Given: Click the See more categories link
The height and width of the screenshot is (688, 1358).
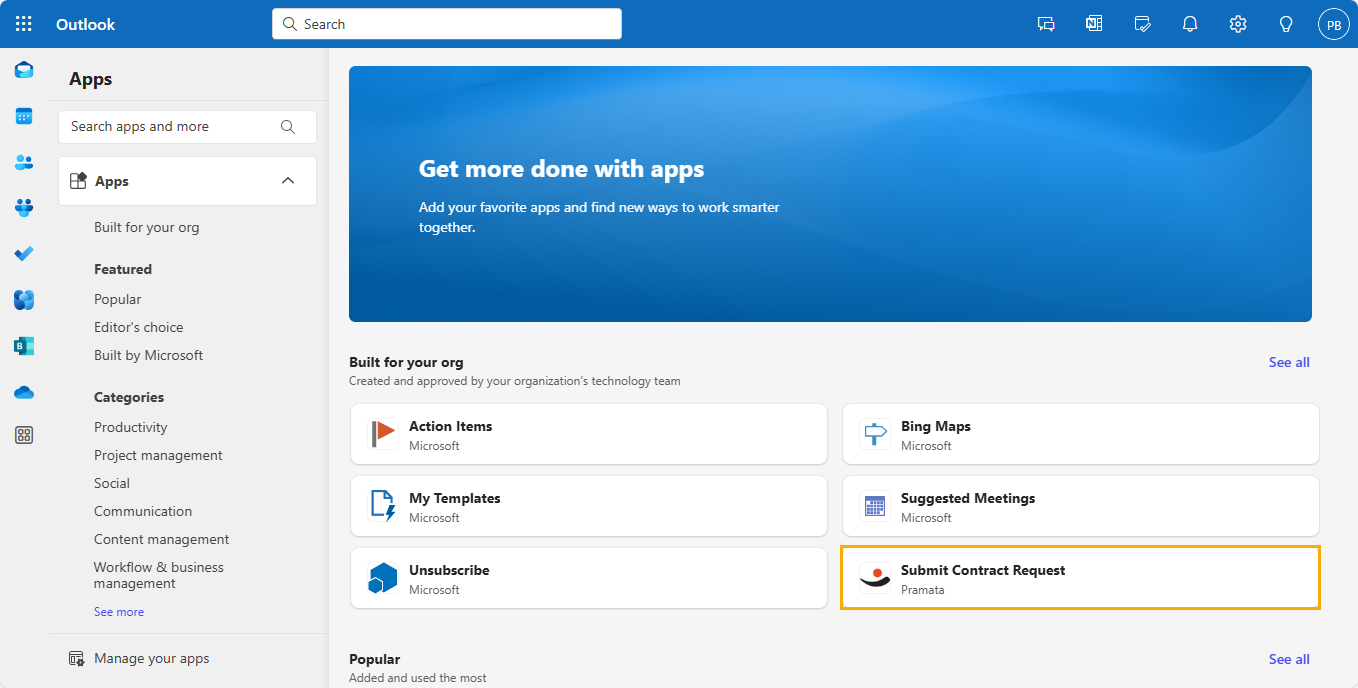Looking at the screenshot, I should point(119,612).
